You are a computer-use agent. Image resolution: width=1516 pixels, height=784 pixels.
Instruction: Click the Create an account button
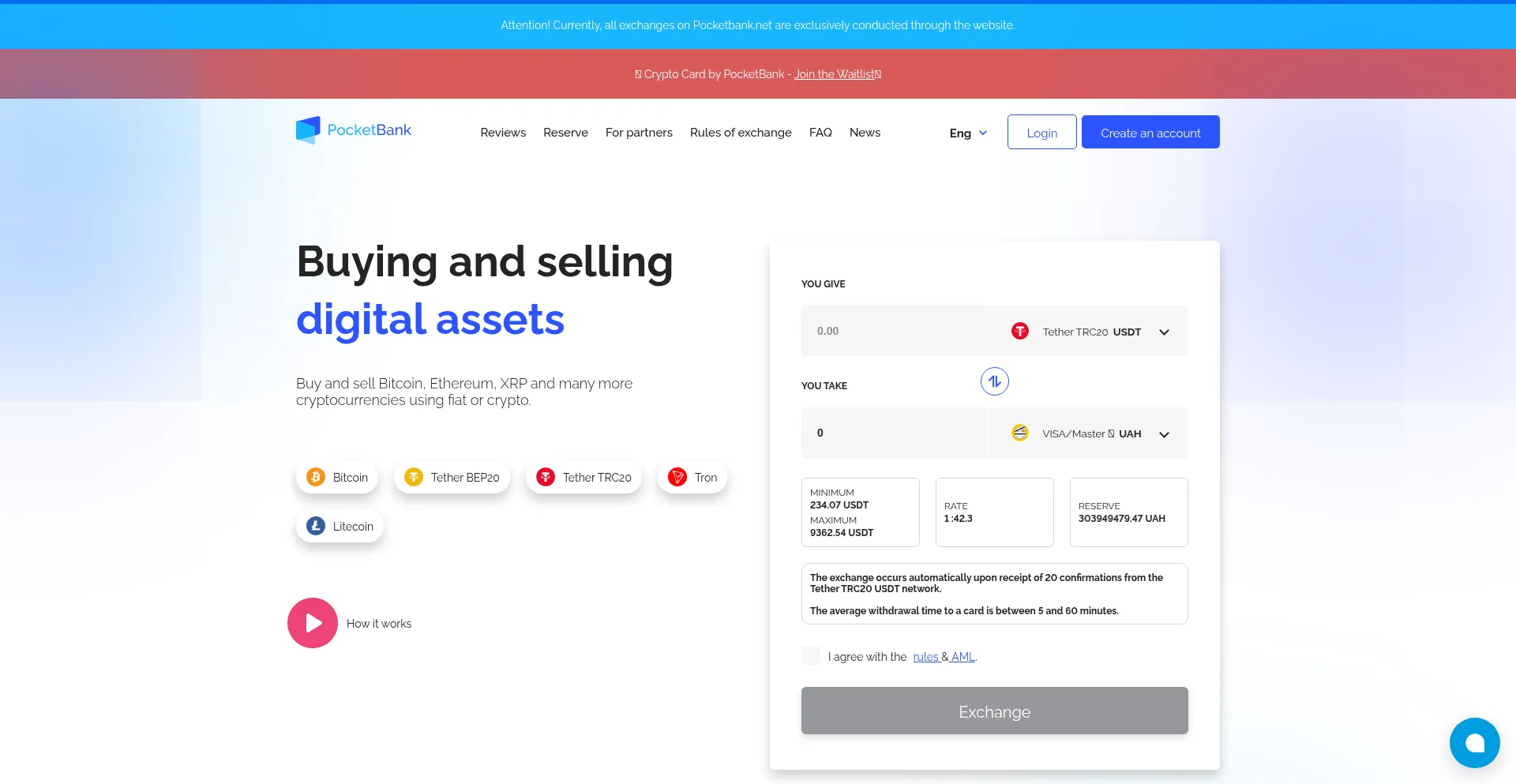pos(1150,133)
